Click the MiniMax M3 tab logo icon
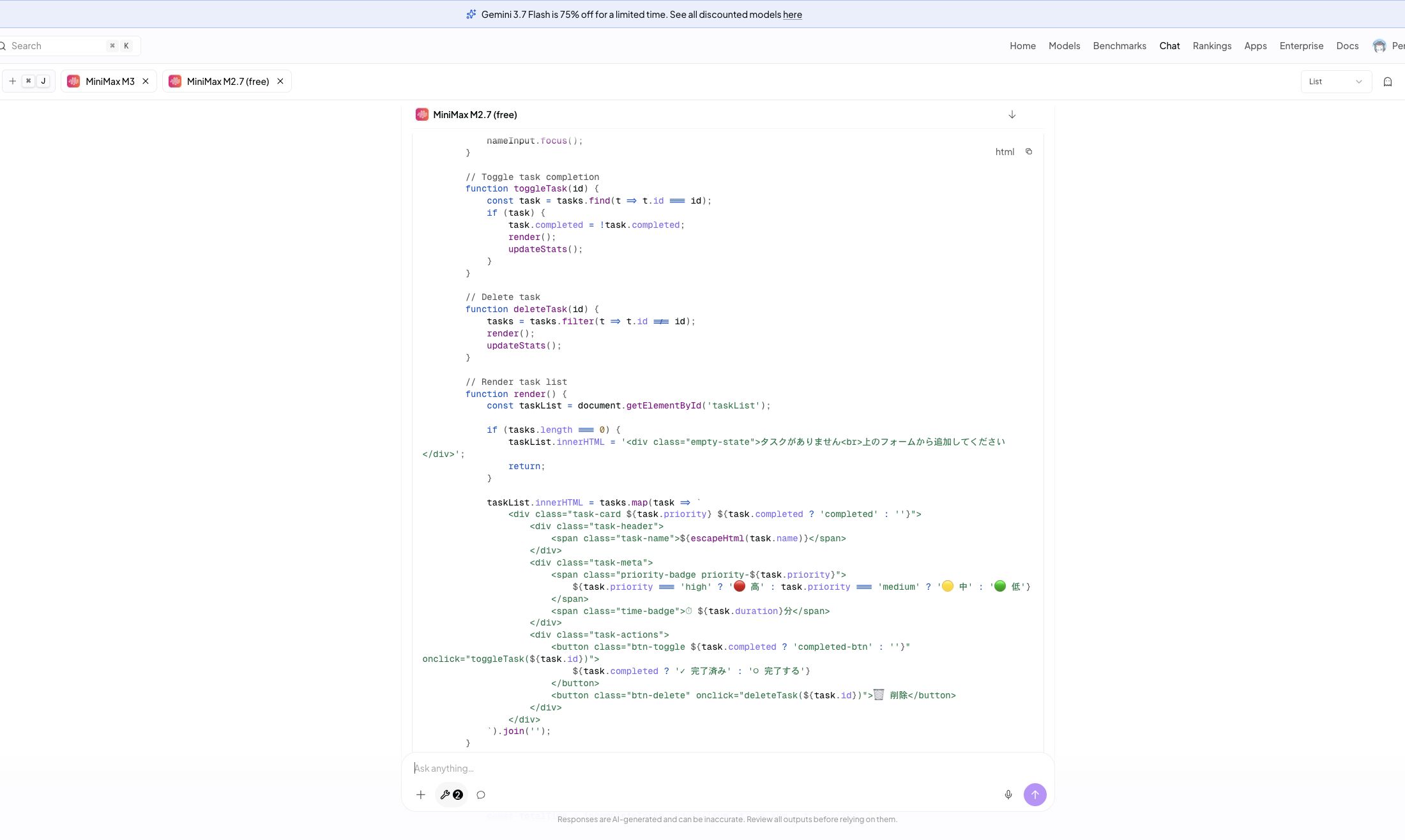 [x=73, y=81]
